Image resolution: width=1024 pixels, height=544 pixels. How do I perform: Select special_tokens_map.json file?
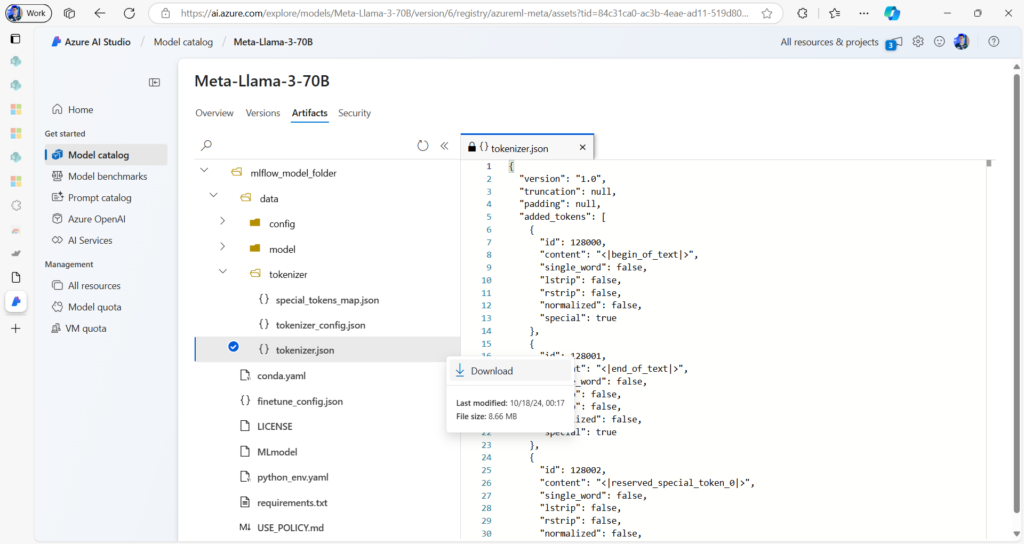[x=327, y=300]
